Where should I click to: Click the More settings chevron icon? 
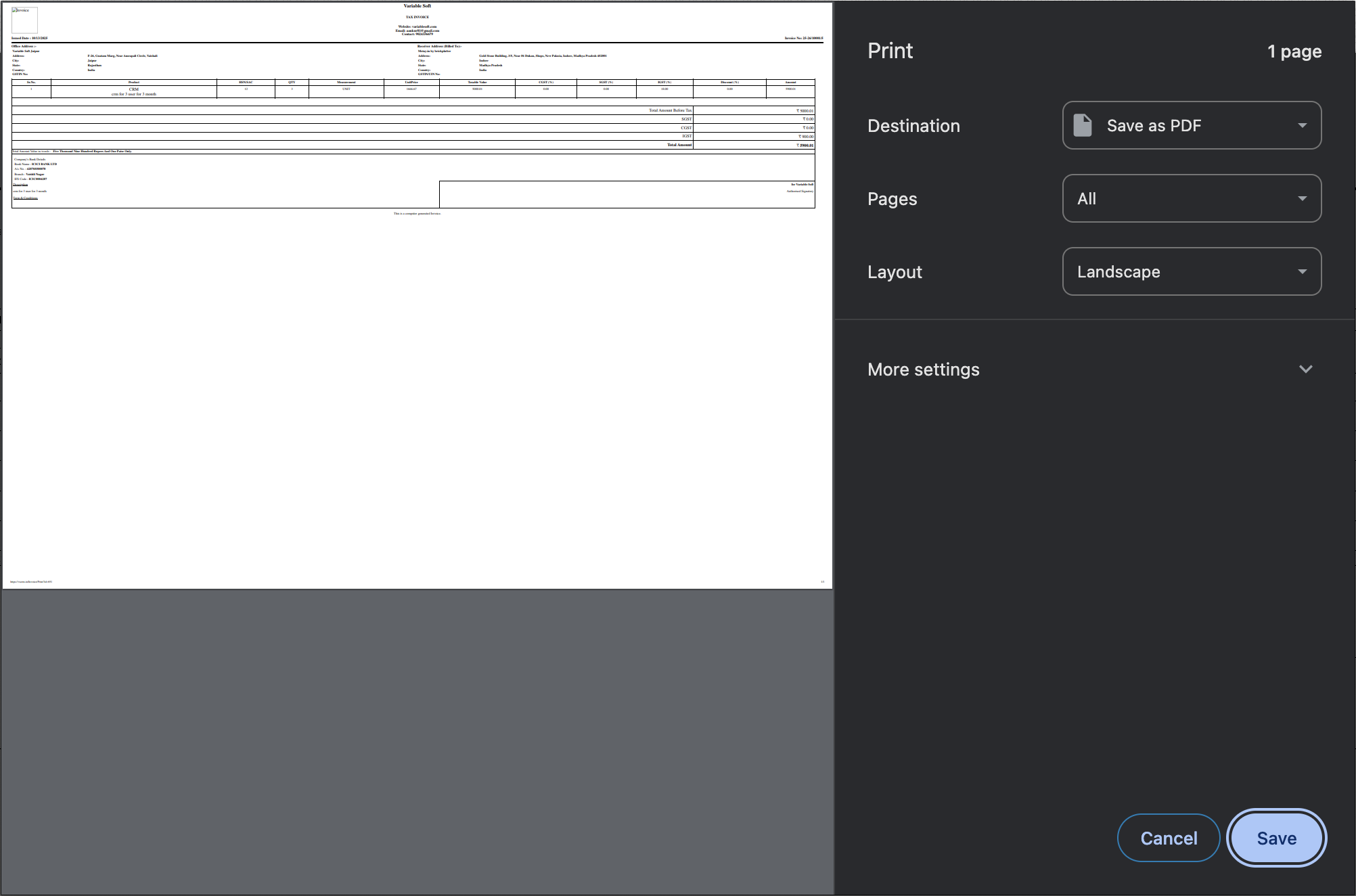pyautogui.click(x=1305, y=369)
